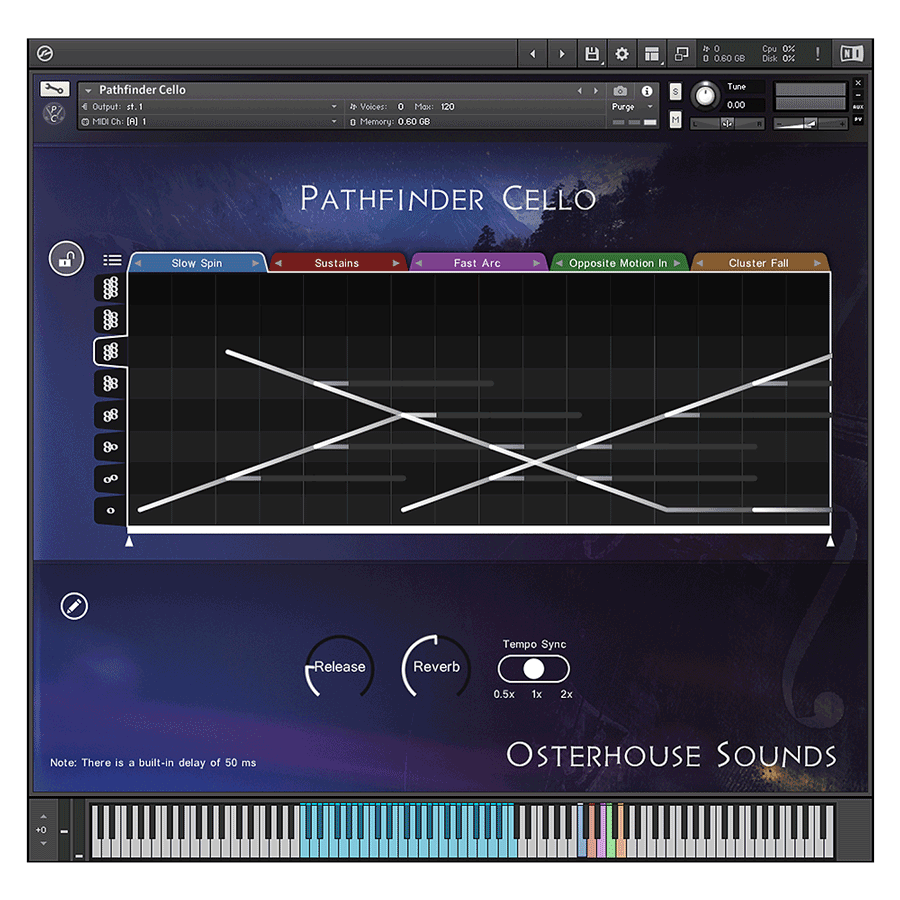Open the wrench instrument edit icon
Viewport: 900px width, 900px height.
tap(54, 89)
